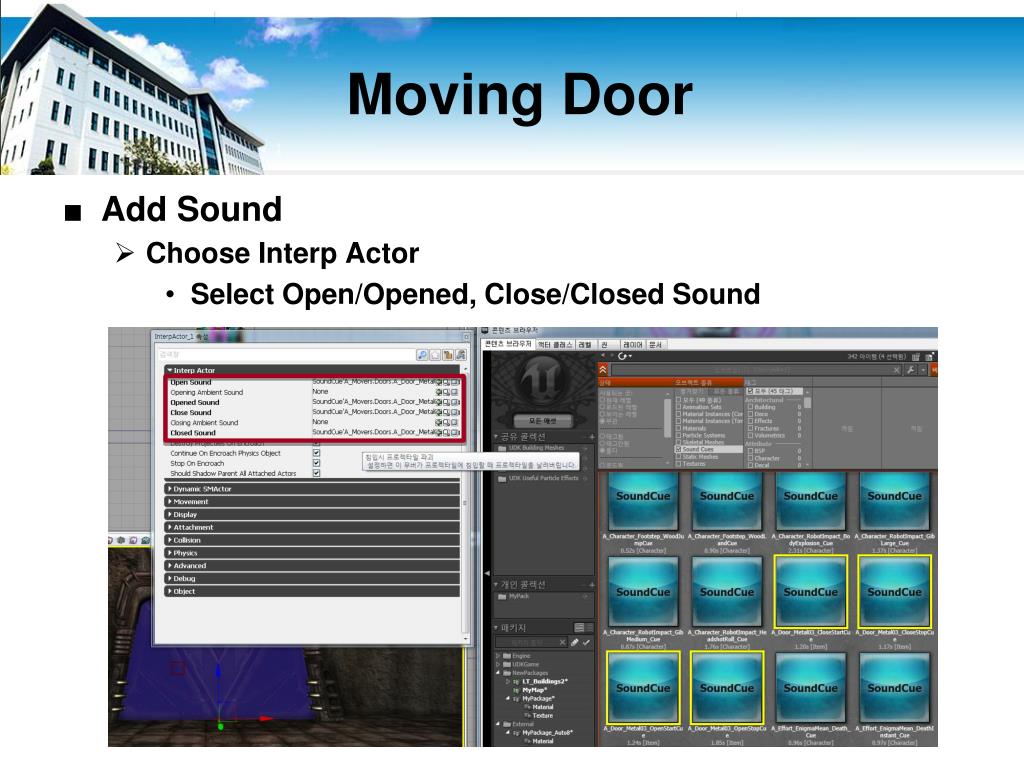The width and height of the screenshot is (1024, 768).
Task: Select A_Door_Metal03_CloseStopCue sound cue thumbnail
Action: pos(894,592)
